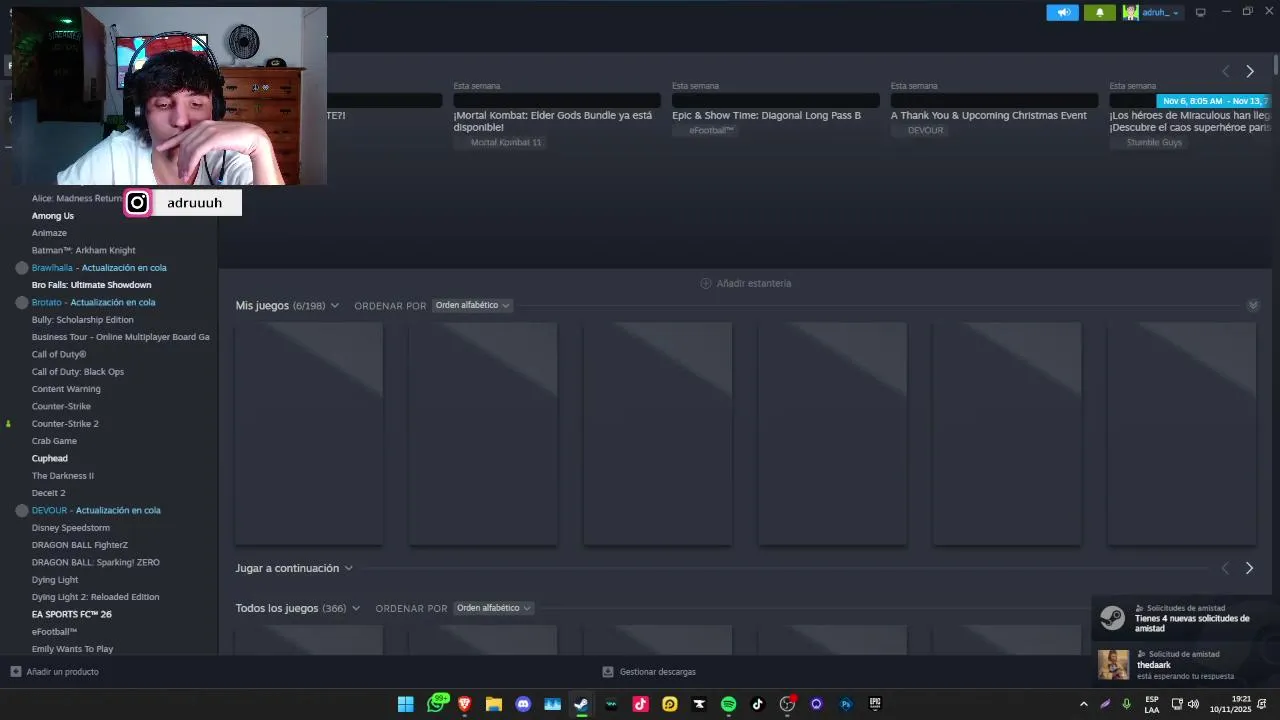
Task: Go to previous news items arrow
Action: (x=1225, y=71)
